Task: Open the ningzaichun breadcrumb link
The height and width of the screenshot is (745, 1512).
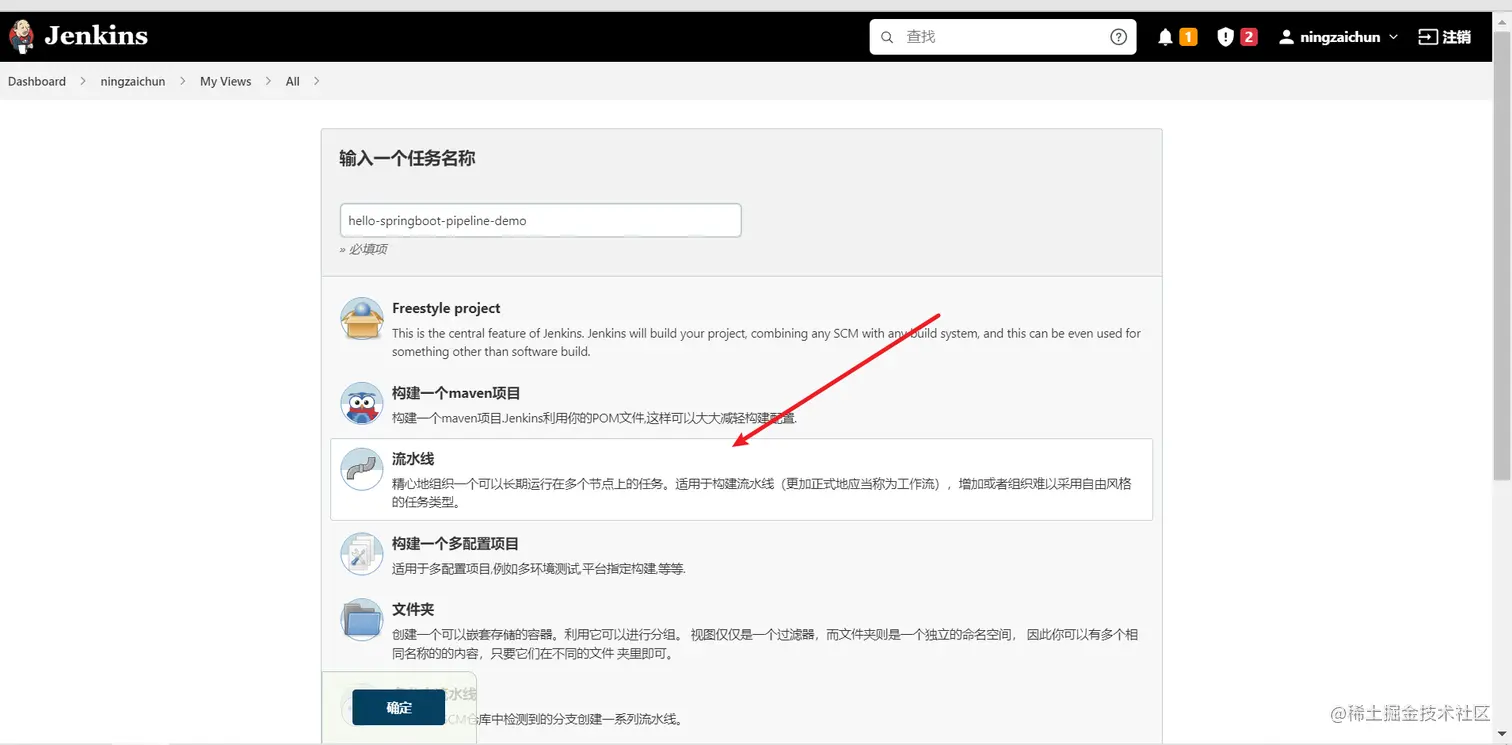Action: pyautogui.click(x=133, y=81)
